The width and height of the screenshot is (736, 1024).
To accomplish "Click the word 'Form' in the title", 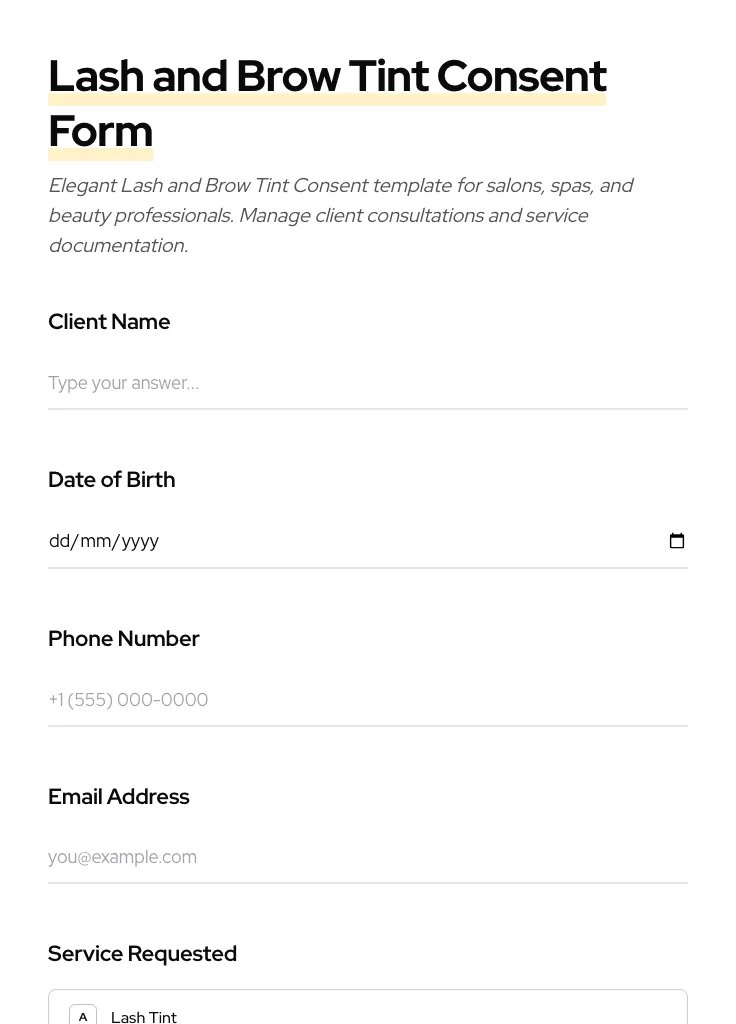I will [100, 131].
